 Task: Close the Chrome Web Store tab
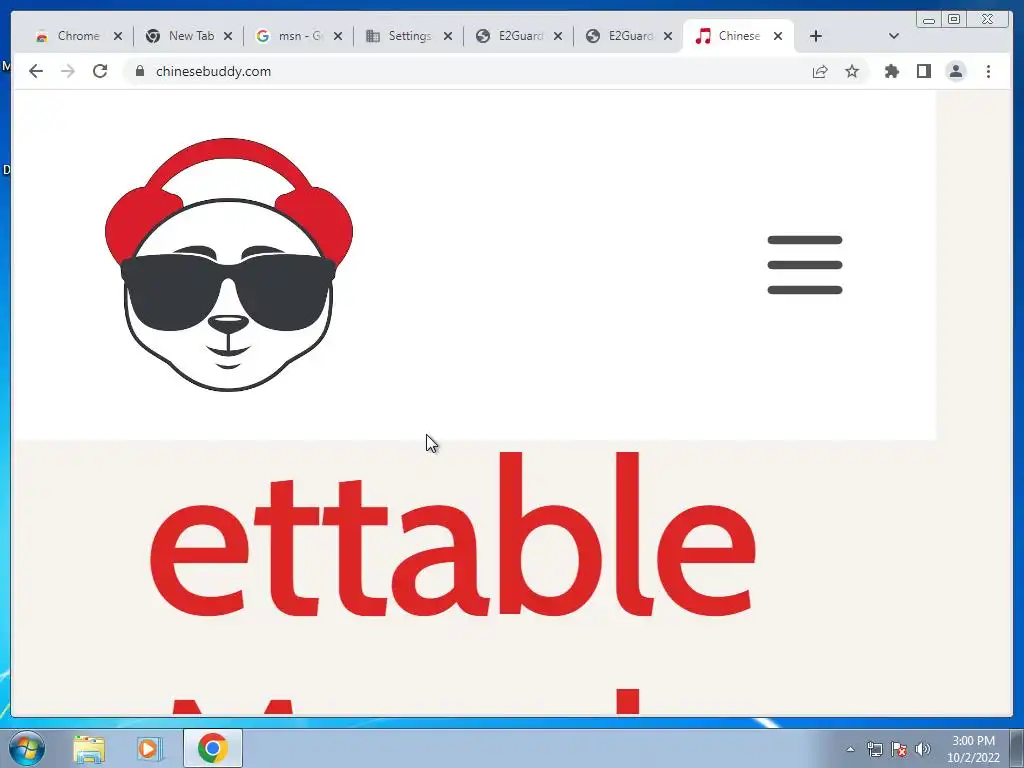tap(118, 36)
